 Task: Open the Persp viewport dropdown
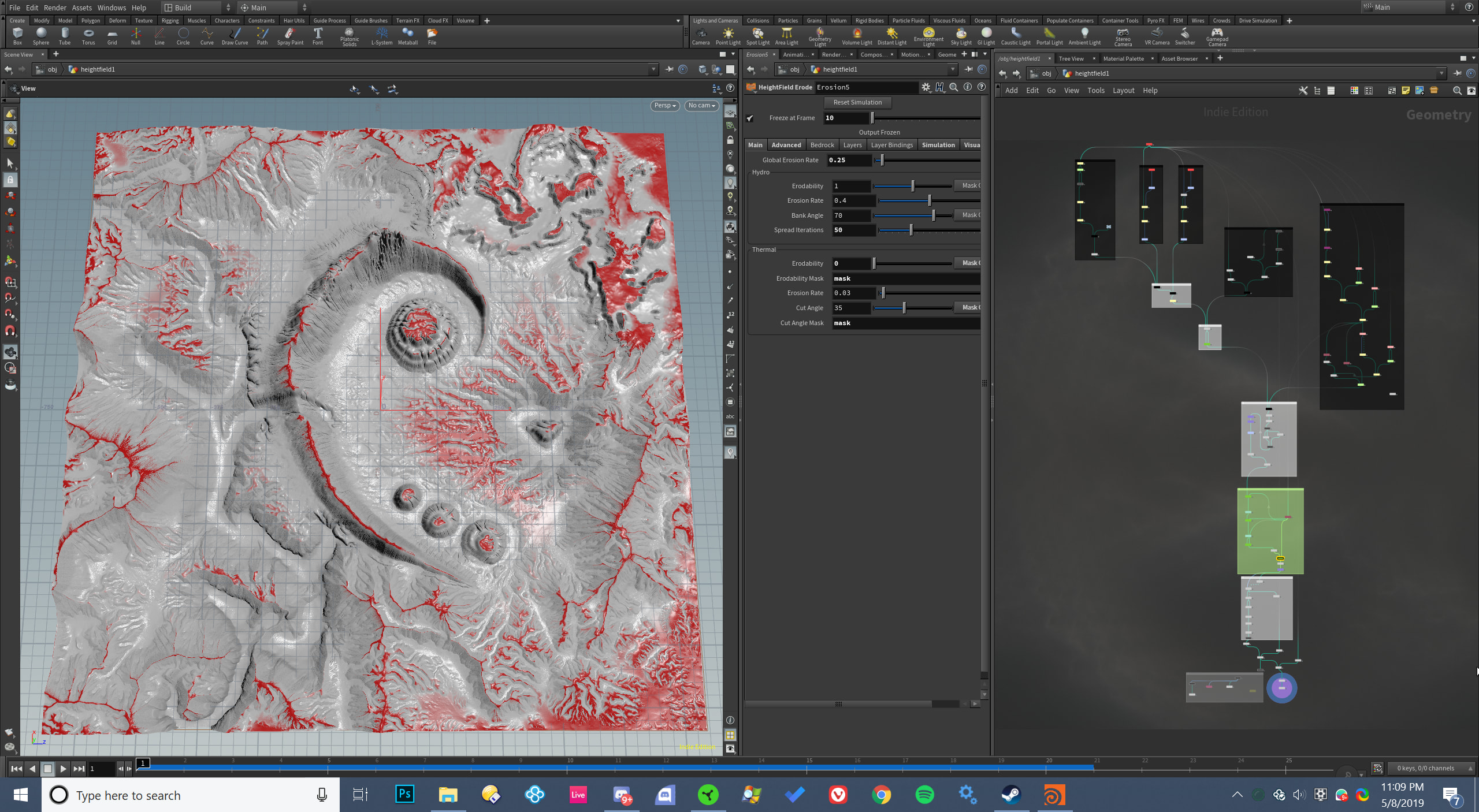click(x=664, y=106)
